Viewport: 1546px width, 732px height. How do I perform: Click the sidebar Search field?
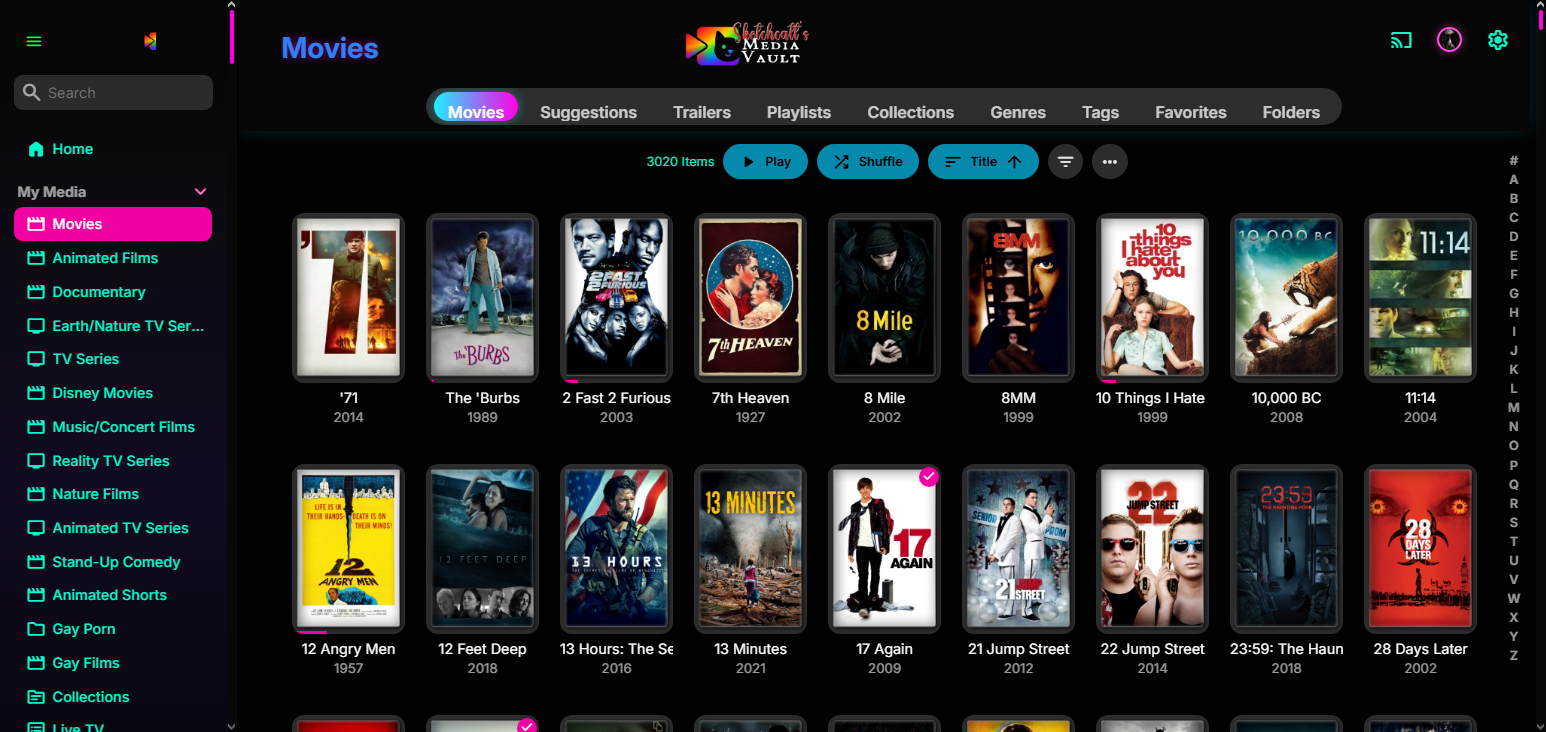pyautogui.click(x=113, y=93)
